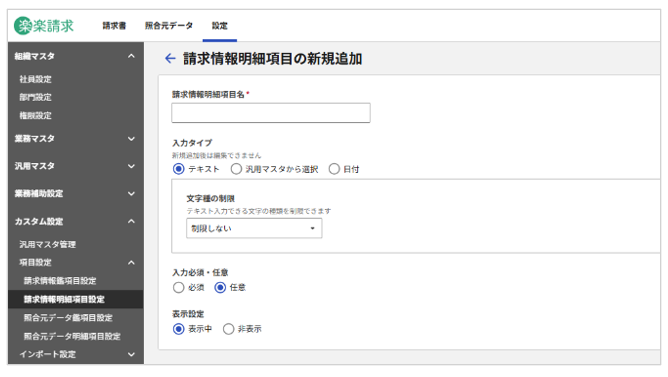Collapse the 項目設定 submenu chevron
The height and width of the screenshot is (377, 668).
click(131, 262)
